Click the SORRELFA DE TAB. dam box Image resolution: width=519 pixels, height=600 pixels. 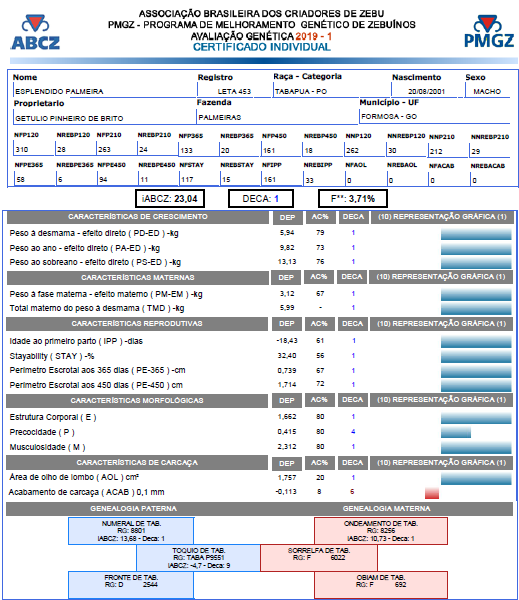(x=319, y=558)
